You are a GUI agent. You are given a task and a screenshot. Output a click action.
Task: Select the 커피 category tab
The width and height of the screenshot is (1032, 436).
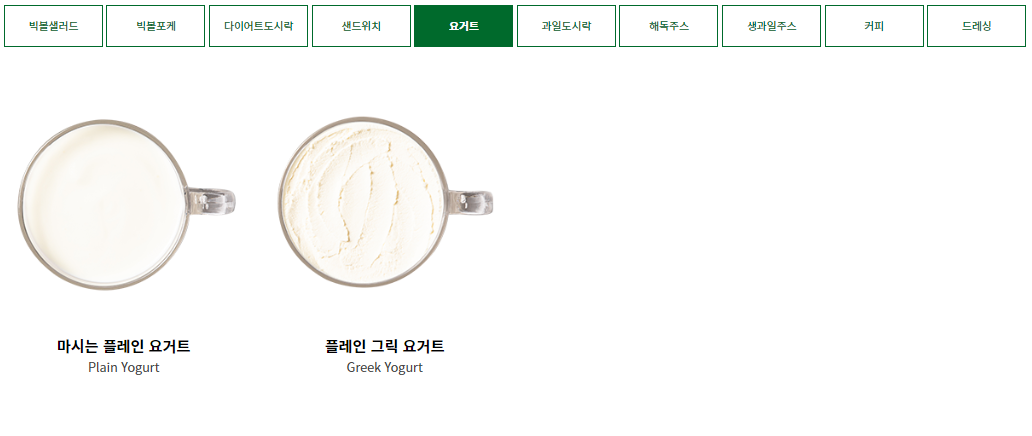(x=874, y=26)
